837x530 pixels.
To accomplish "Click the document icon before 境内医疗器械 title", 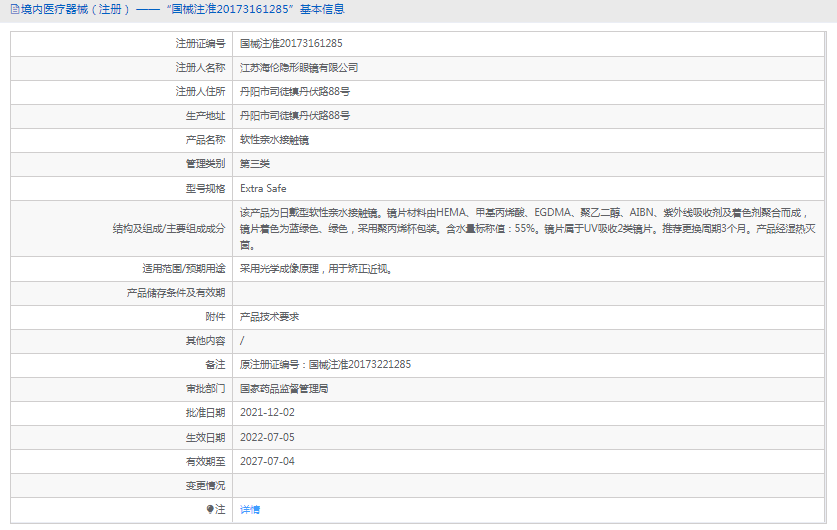I will [x=15, y=9].
